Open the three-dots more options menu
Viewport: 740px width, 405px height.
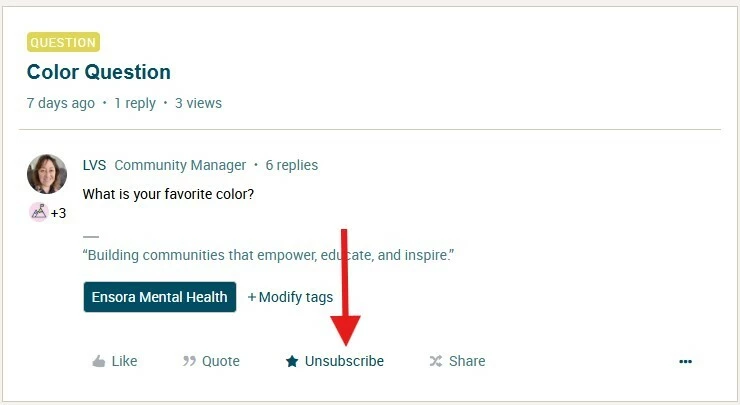685,362
